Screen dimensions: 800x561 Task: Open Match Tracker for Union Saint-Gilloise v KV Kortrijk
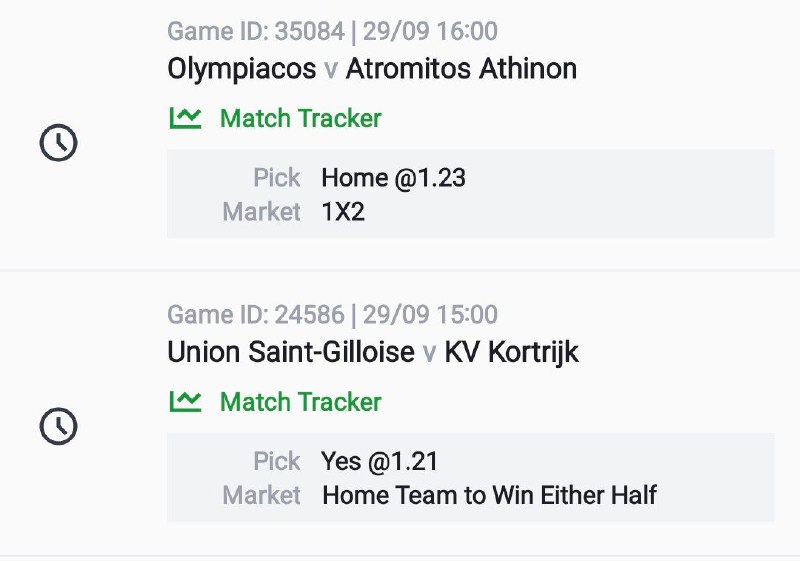pos(300,402)
